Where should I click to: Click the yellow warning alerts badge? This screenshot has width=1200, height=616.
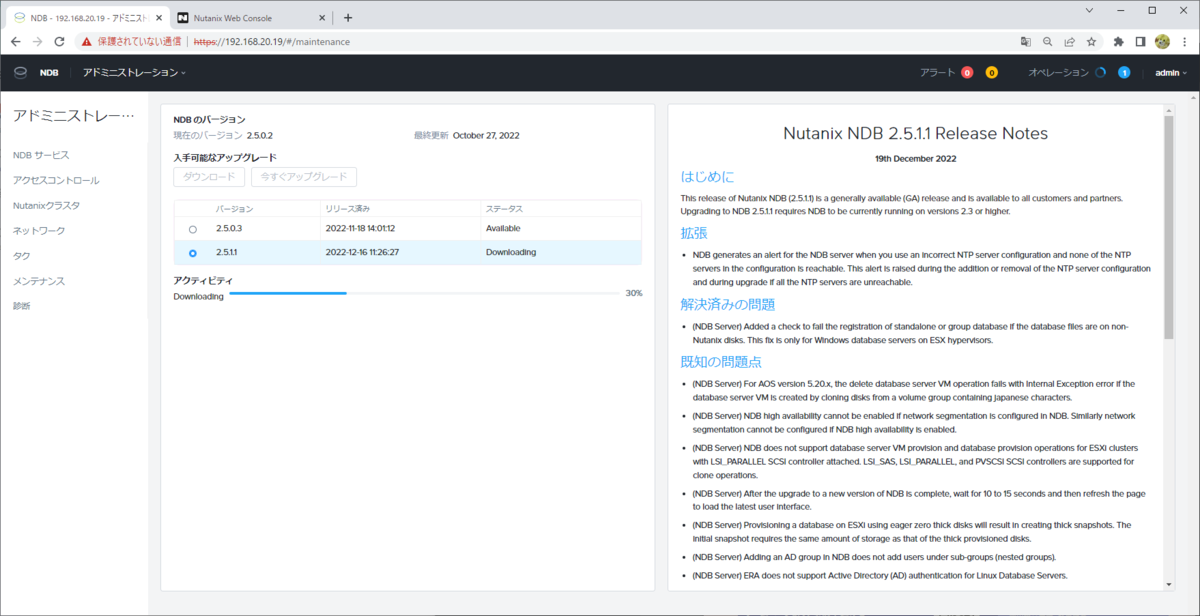(x=992, y=72)
